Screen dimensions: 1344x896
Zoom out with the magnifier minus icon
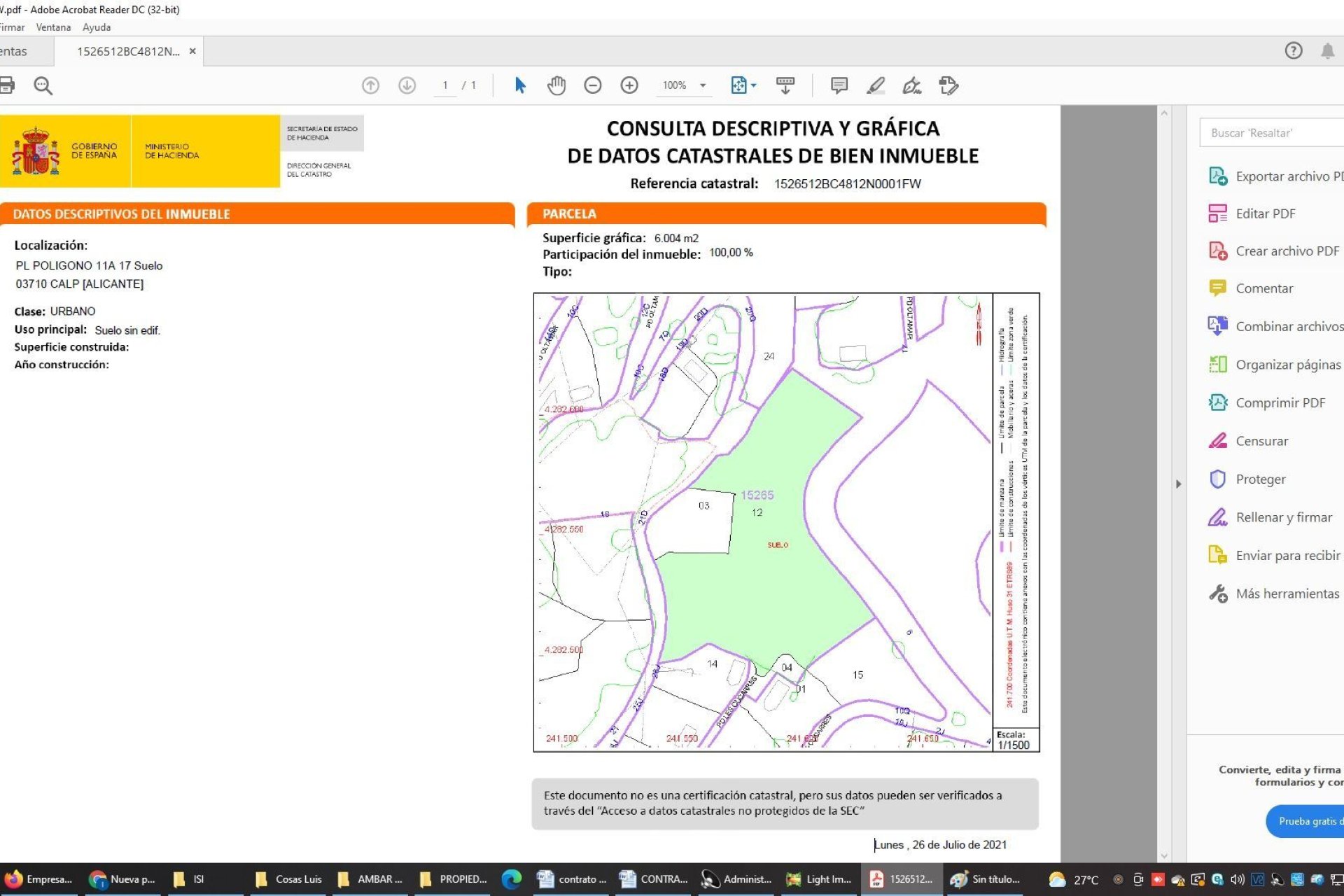click(593, 85)
